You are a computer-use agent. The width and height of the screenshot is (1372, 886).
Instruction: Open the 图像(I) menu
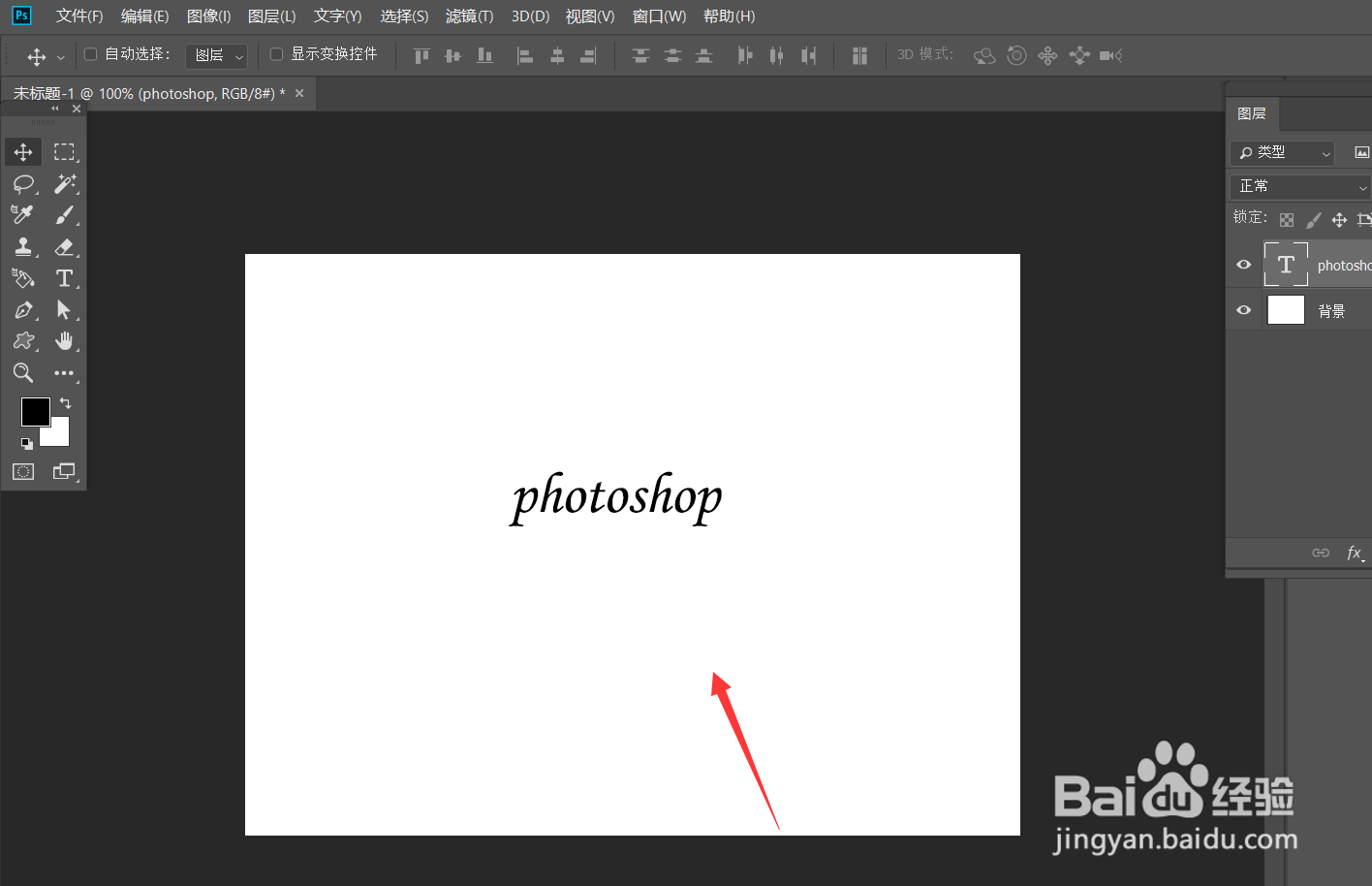coord(208,16)
